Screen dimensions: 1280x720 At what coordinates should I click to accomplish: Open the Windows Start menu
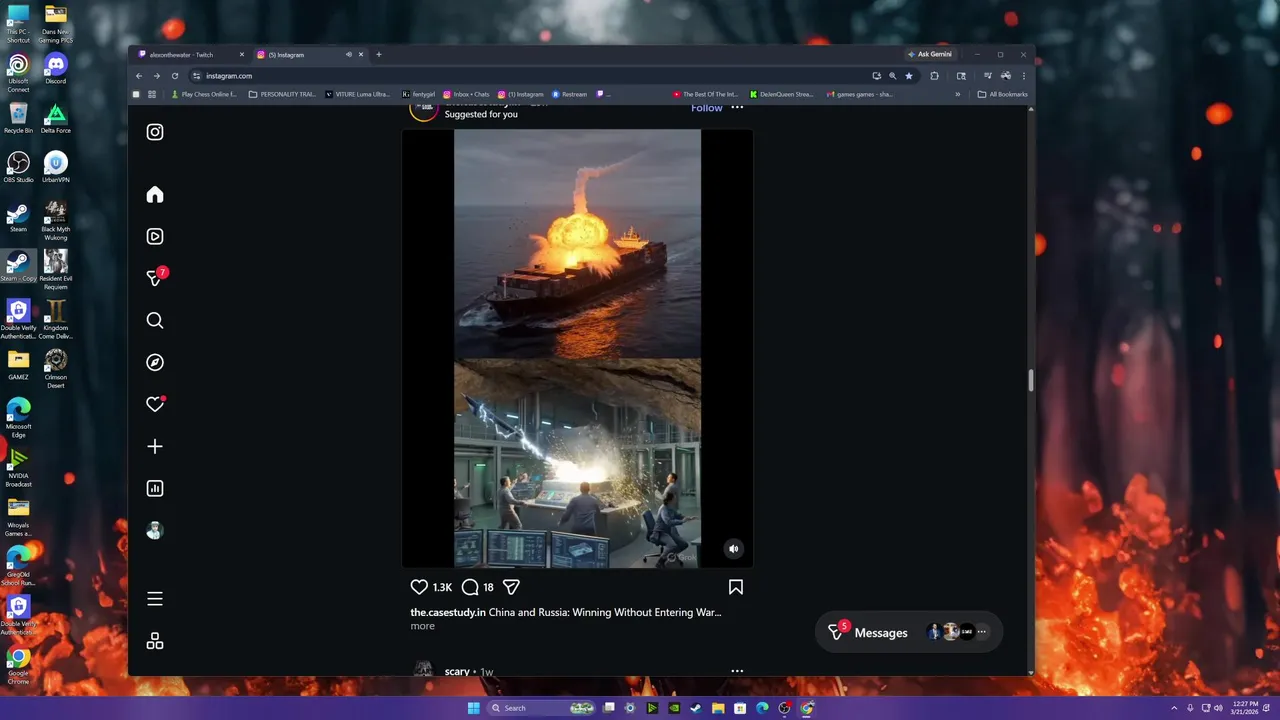click(x=473, y=708)
